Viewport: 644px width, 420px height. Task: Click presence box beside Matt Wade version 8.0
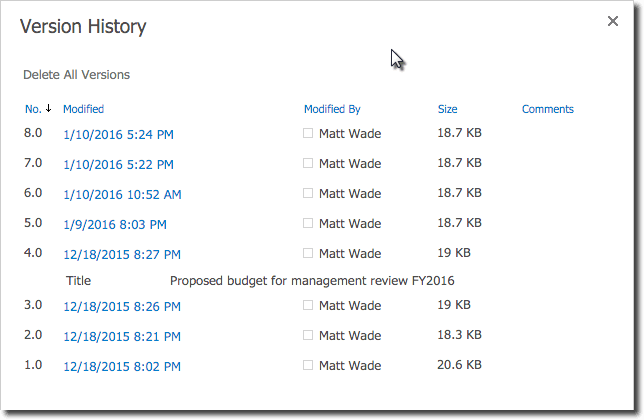(x=309, y=133)
